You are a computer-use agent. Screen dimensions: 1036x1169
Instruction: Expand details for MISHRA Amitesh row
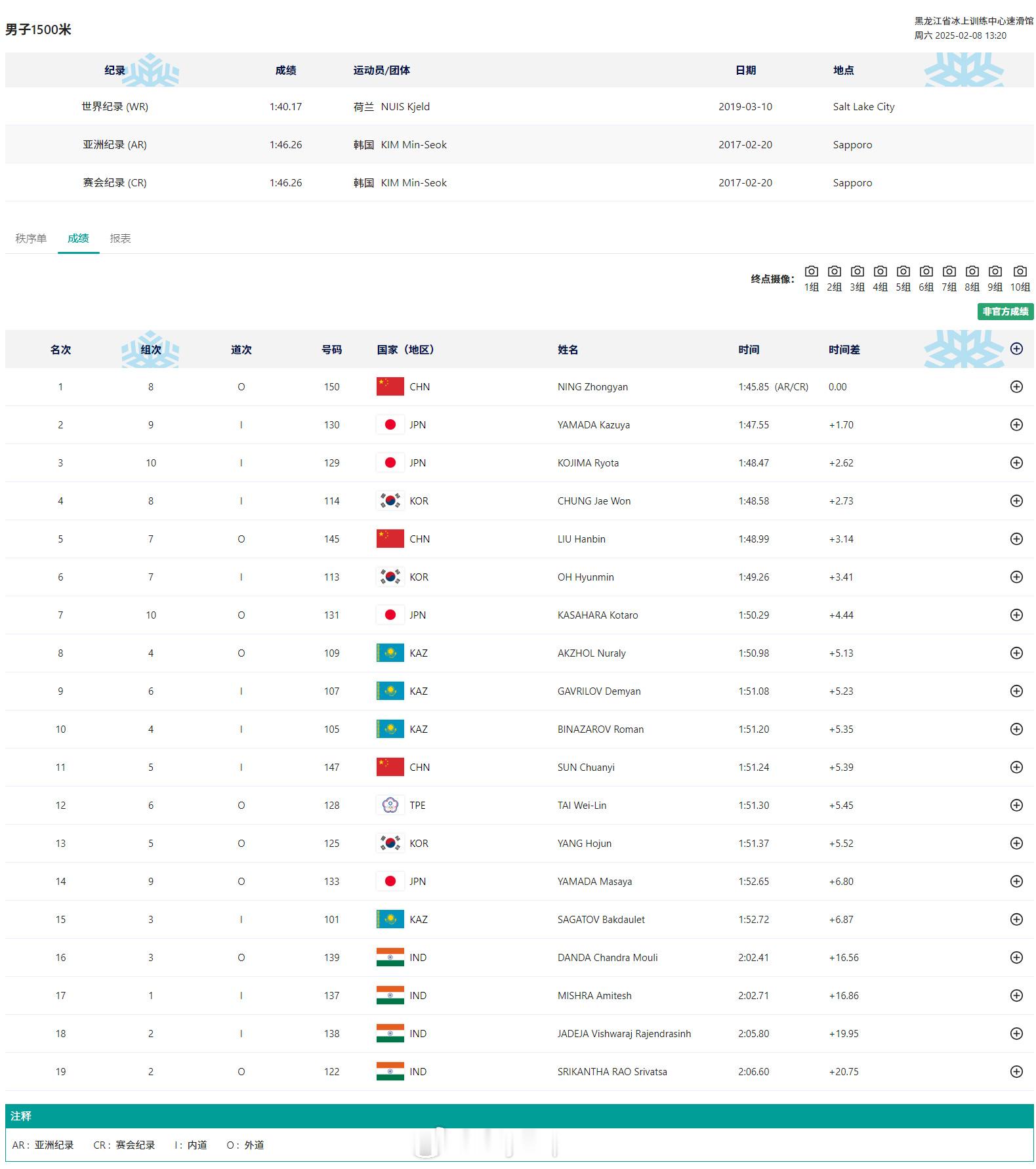pyautogui.click(x=1016, y=996)
